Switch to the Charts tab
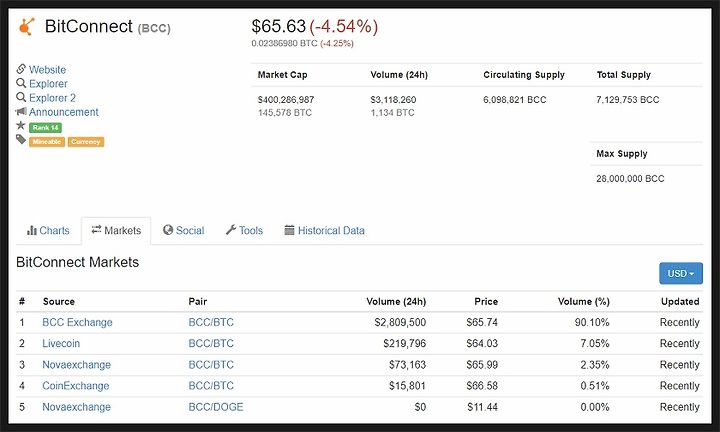The image size is (720, 432). point(48,230)
